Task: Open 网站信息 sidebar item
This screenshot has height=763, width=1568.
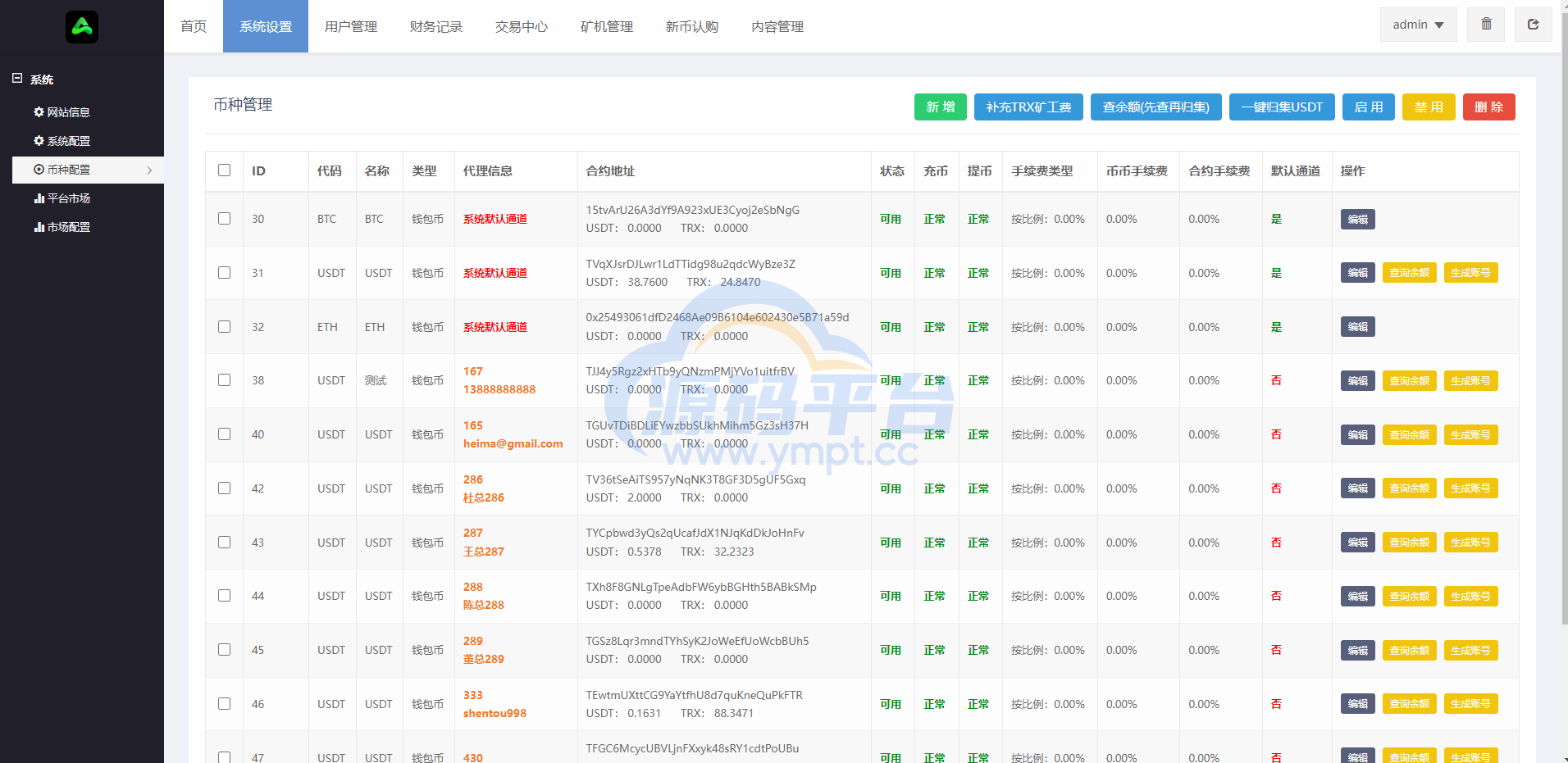Action: (62, 112)
